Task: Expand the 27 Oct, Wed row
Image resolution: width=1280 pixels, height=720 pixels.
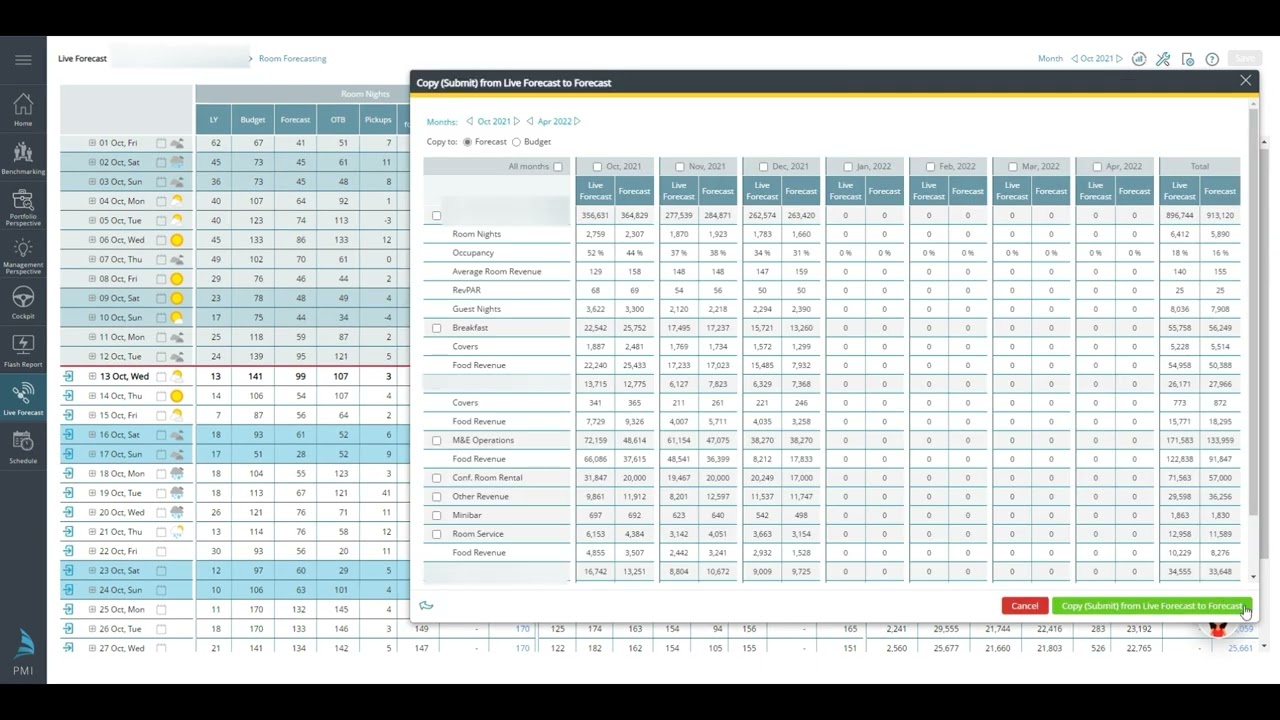Action: click(92, 649)
